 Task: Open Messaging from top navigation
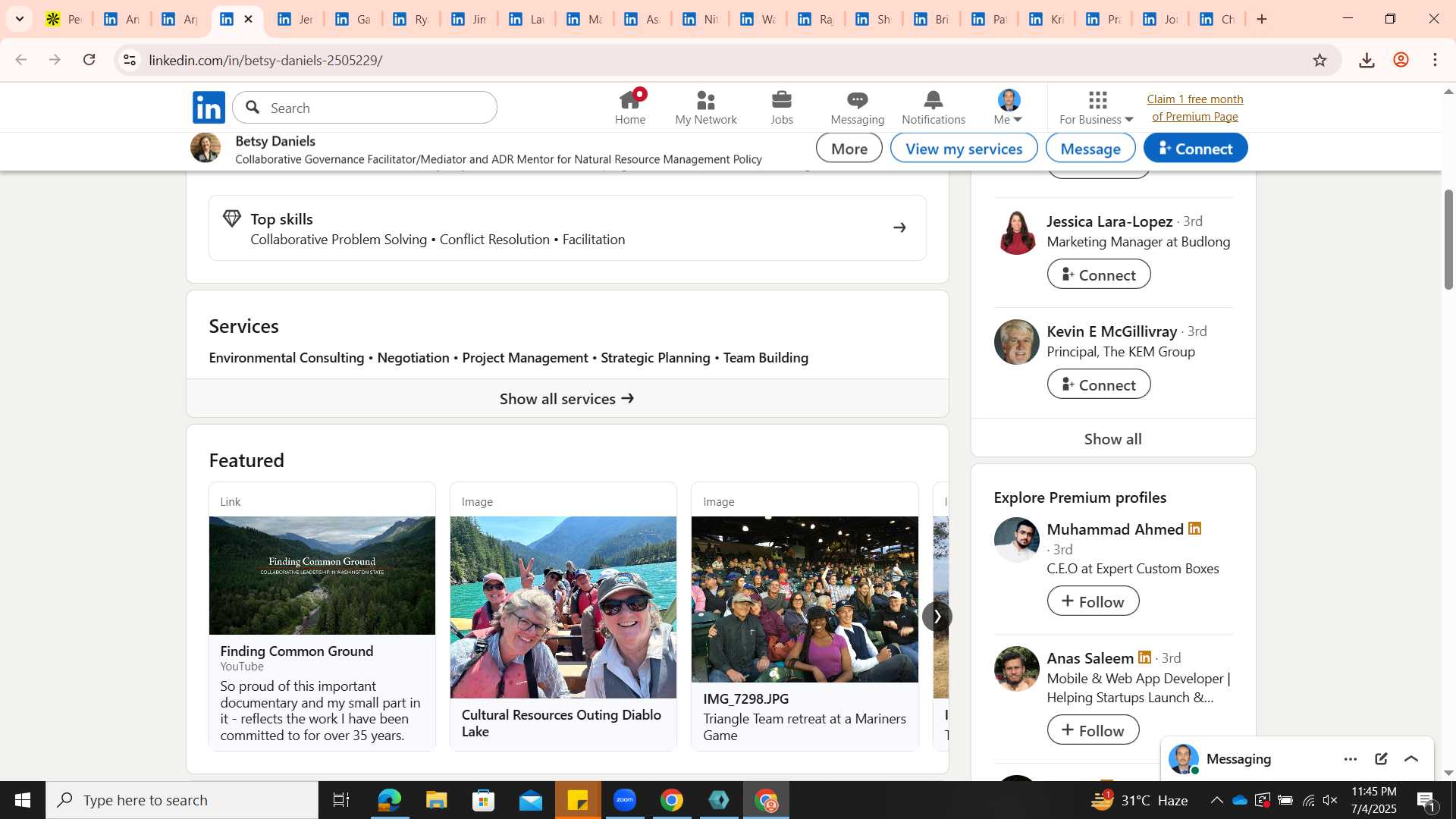pos(857,107)
